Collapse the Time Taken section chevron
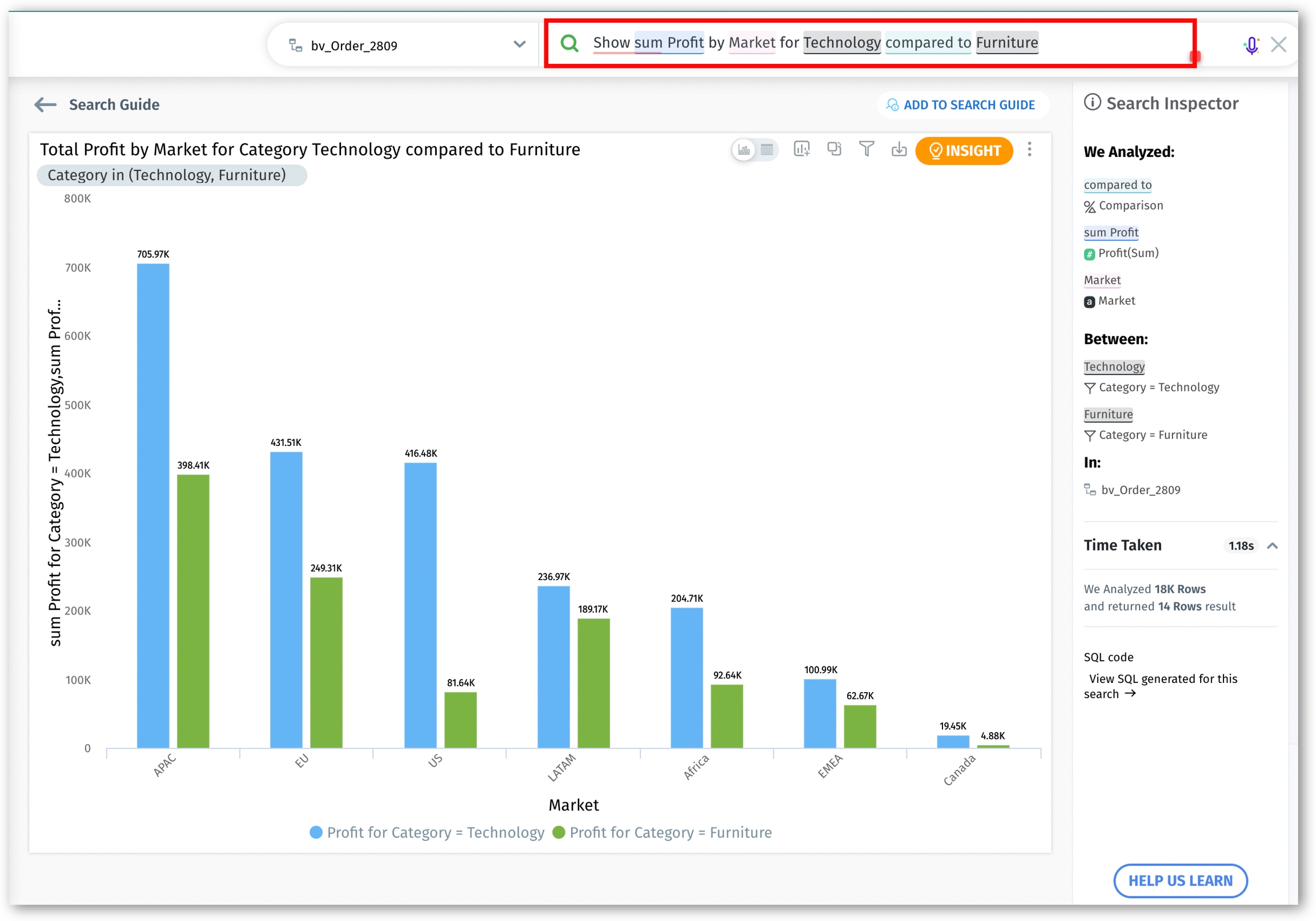The height and width of the screenshot is (921, 1316). (1272, 546)
